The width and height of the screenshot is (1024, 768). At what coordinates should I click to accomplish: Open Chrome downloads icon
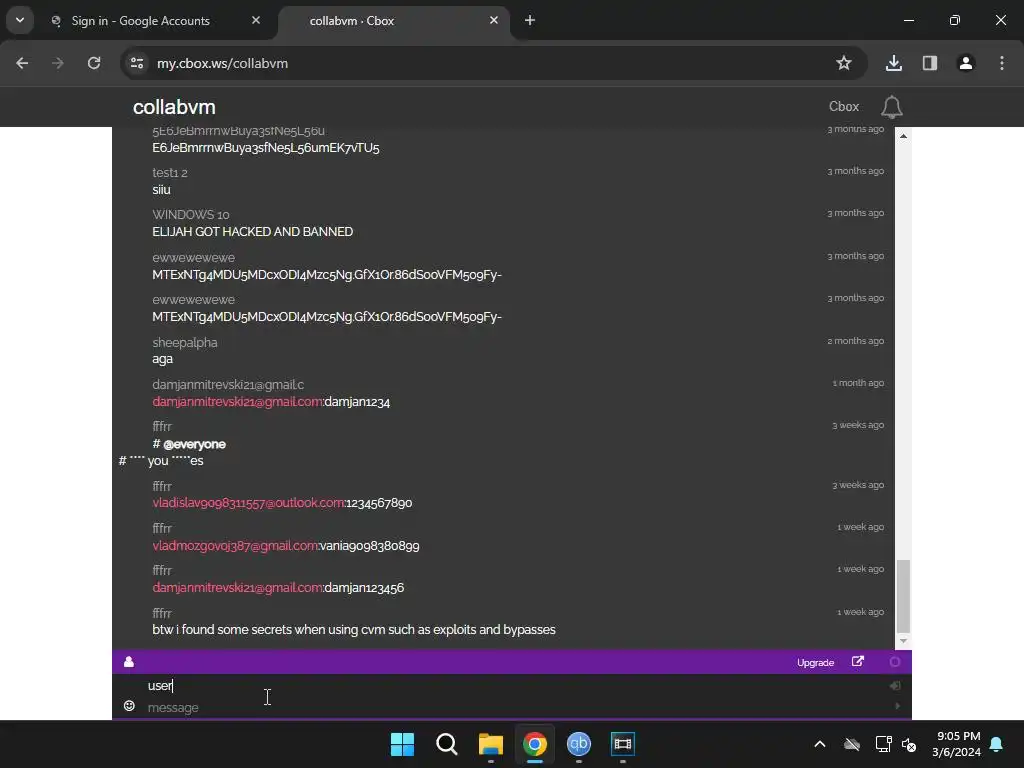[x=893, y=63]
